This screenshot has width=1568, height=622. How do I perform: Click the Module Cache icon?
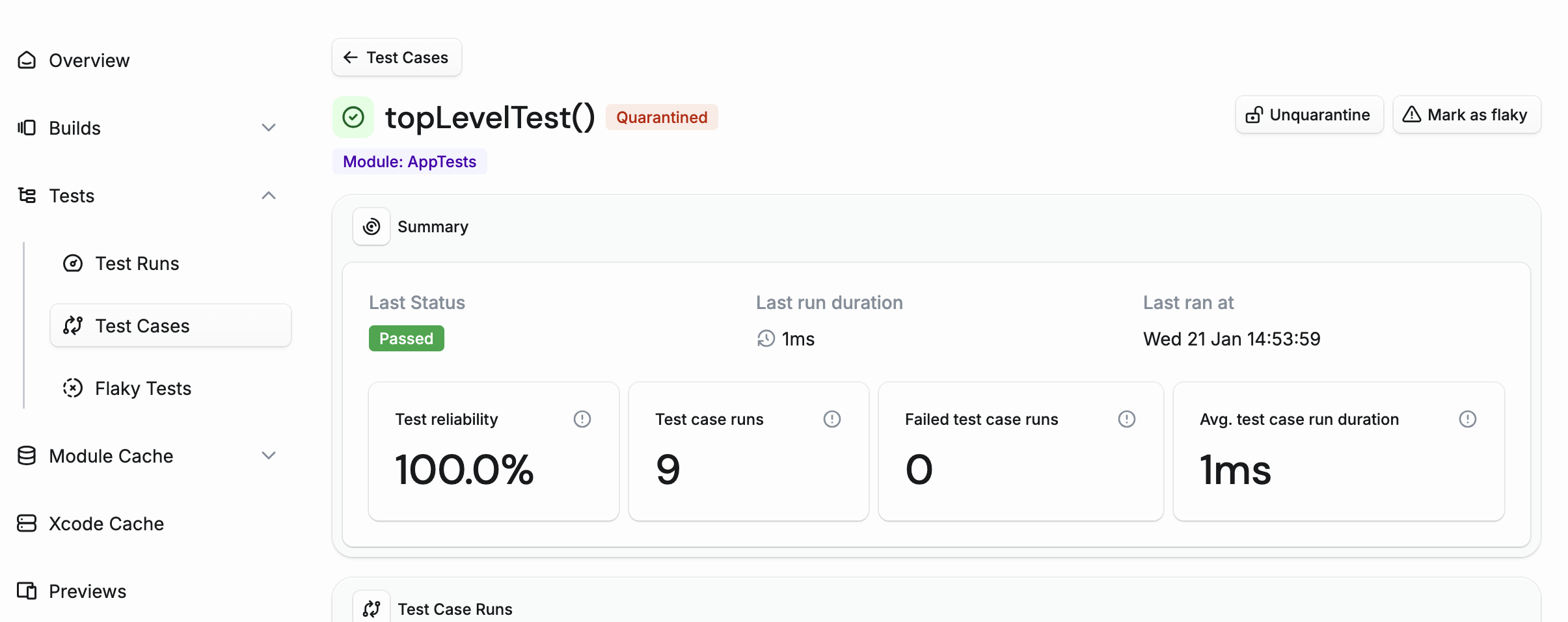point(26,455)
